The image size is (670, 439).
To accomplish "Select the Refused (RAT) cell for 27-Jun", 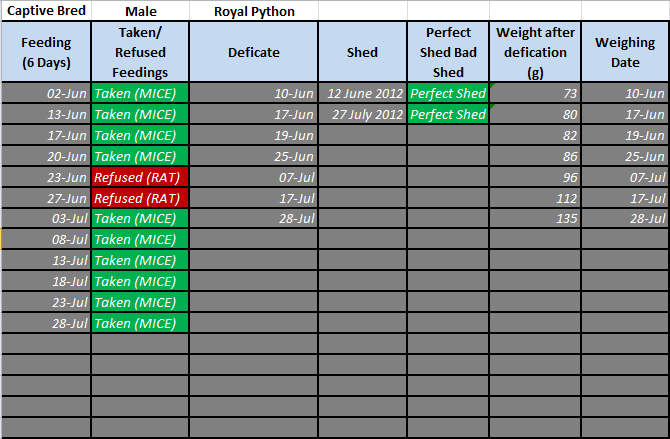I will 140,198.
